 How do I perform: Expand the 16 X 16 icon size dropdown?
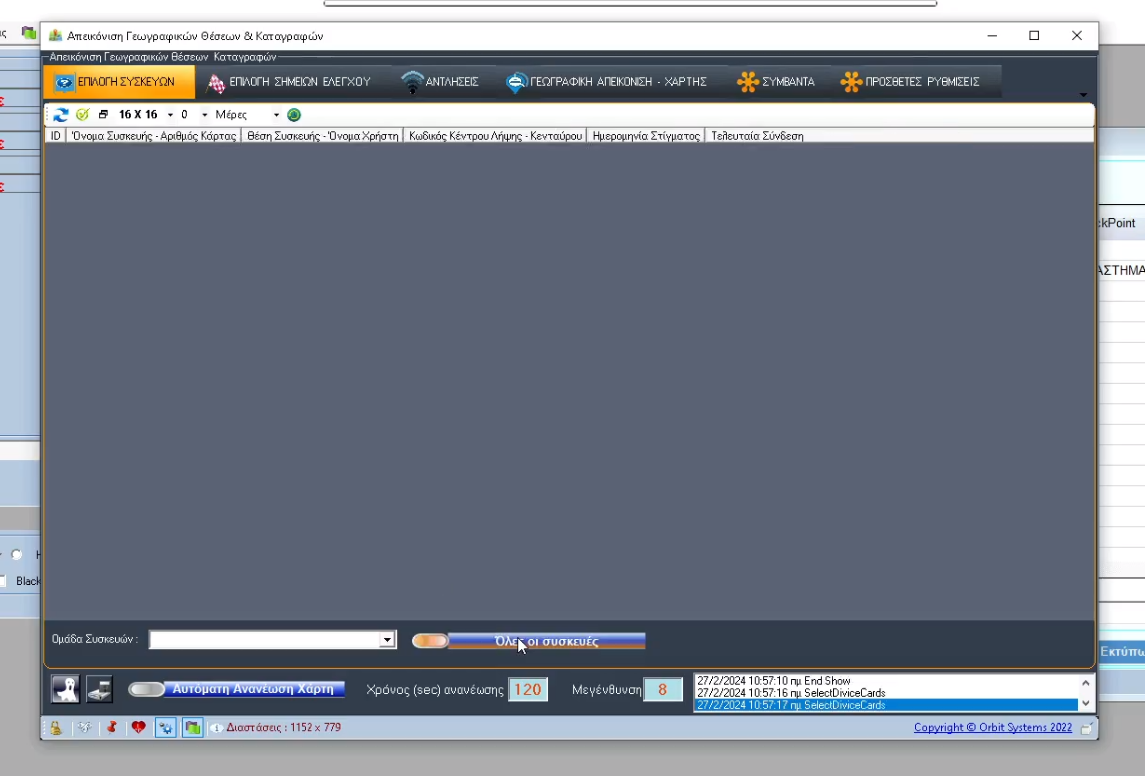click(x=170, y=115)
